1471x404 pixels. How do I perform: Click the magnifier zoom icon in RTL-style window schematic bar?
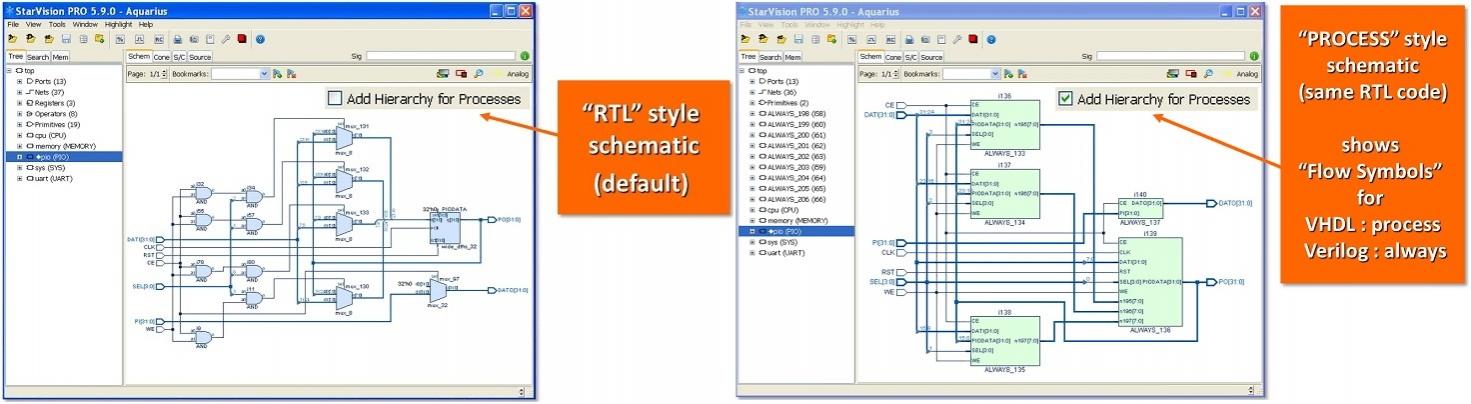click(x=478, y=74)
